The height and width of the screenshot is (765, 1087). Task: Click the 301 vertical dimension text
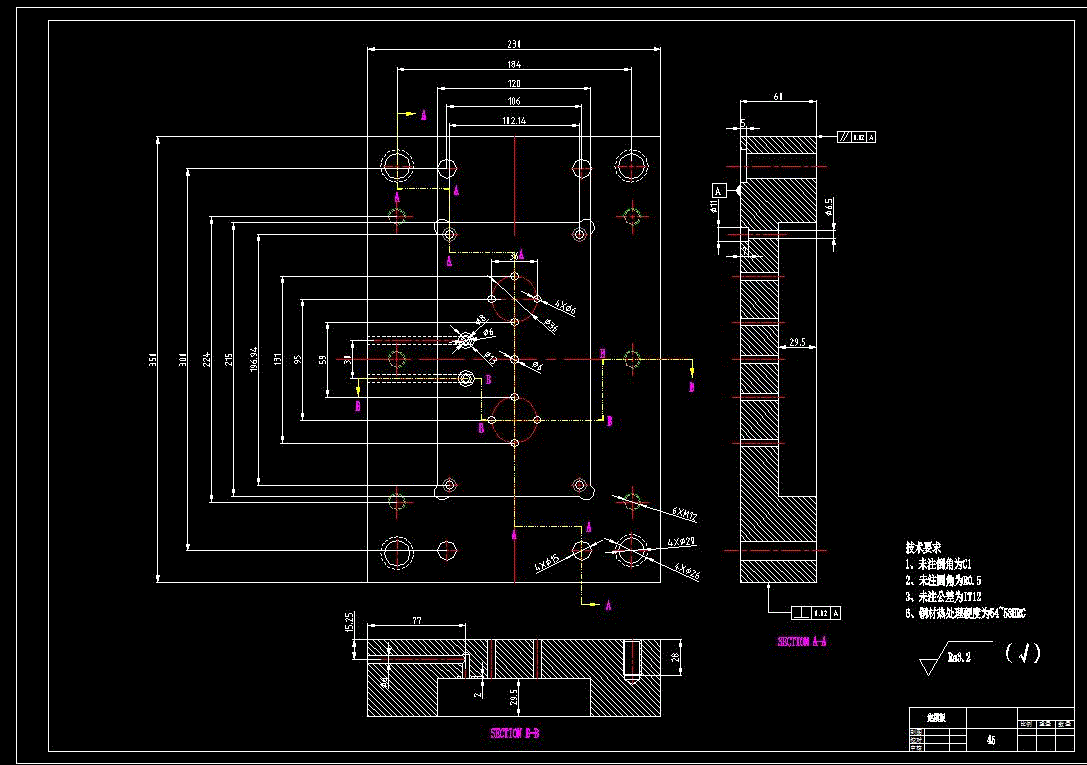pyautogui.click(x=183, y=359)
